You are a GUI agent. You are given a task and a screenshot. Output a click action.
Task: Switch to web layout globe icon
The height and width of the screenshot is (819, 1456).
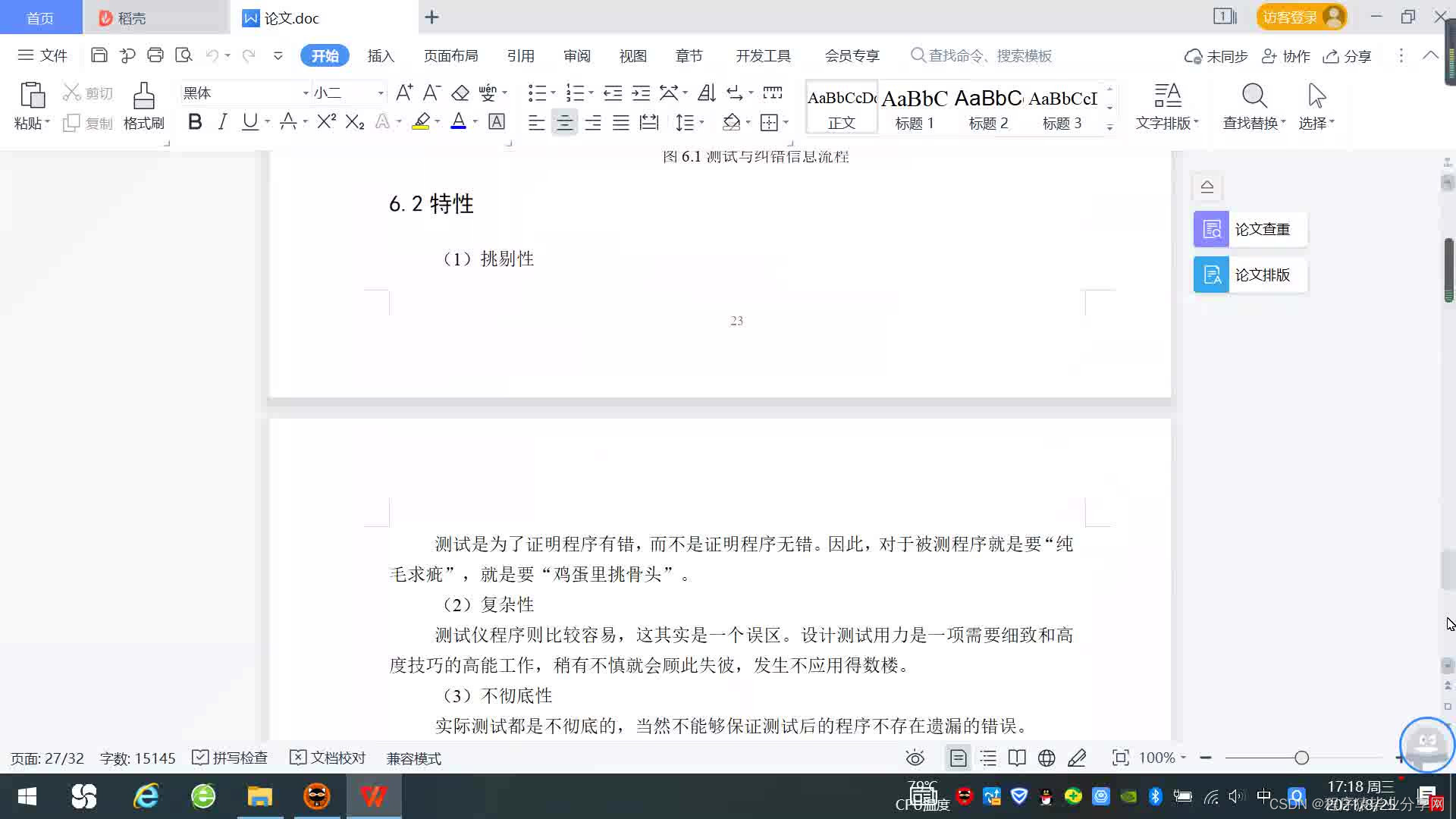pos(1046,758)
